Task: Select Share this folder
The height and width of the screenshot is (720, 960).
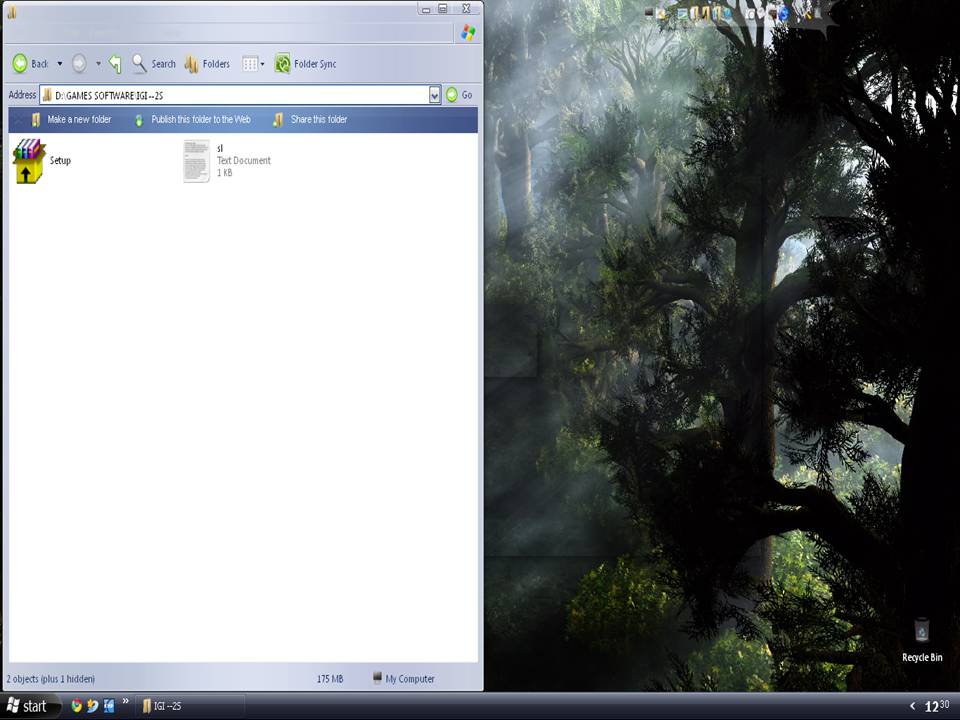Action: [320, 119]
